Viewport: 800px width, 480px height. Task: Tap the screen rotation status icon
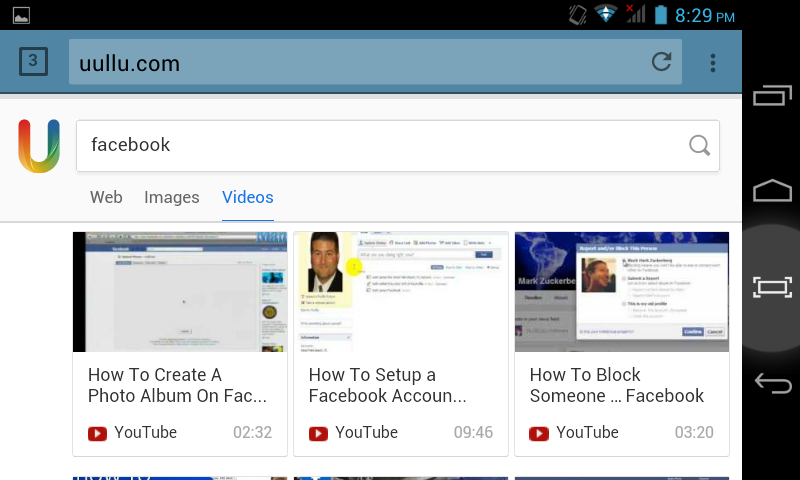[x=578, y=14]
